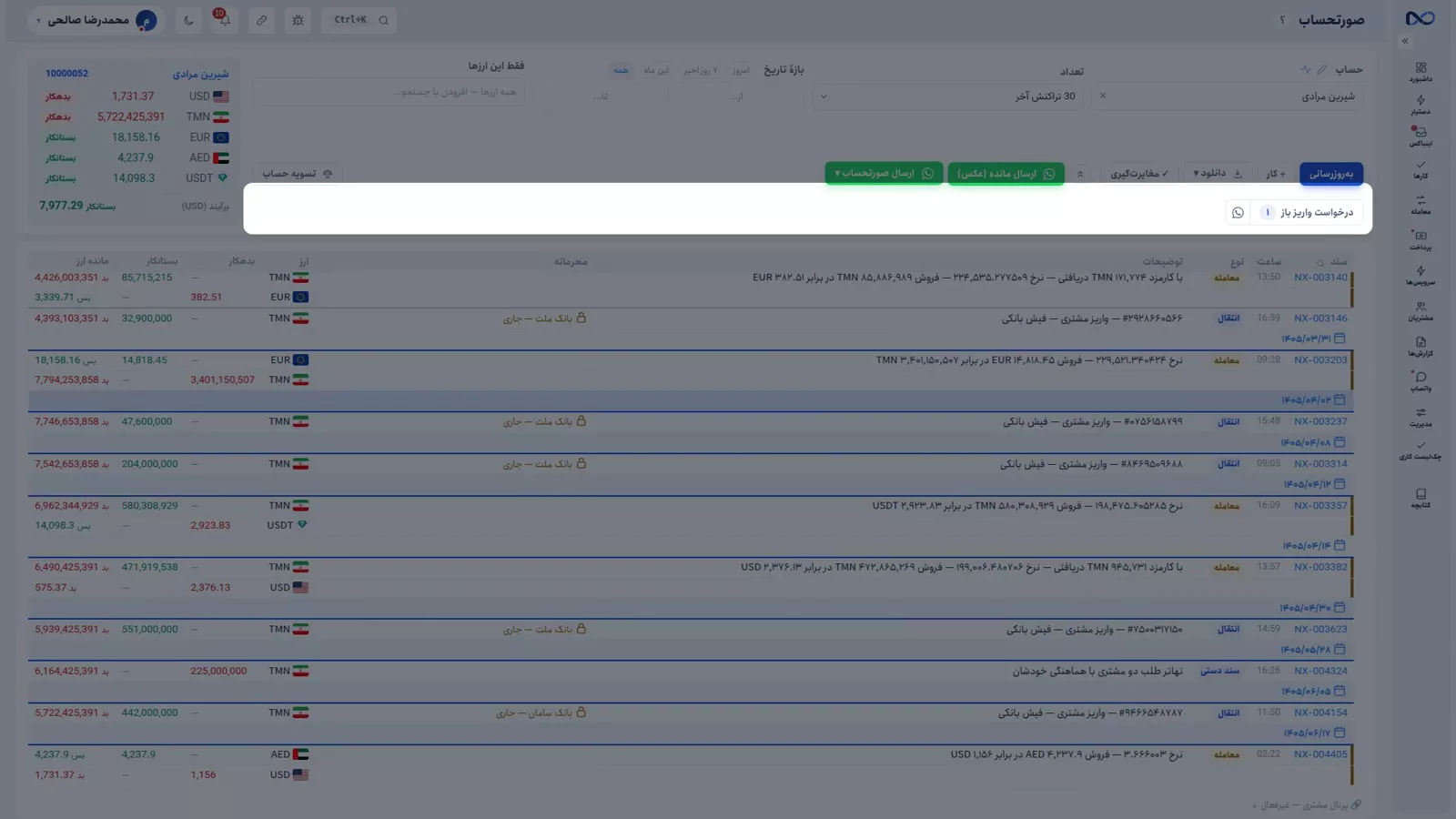Click the WhatsApp icon beside درخواست واریز باز

1238,212
